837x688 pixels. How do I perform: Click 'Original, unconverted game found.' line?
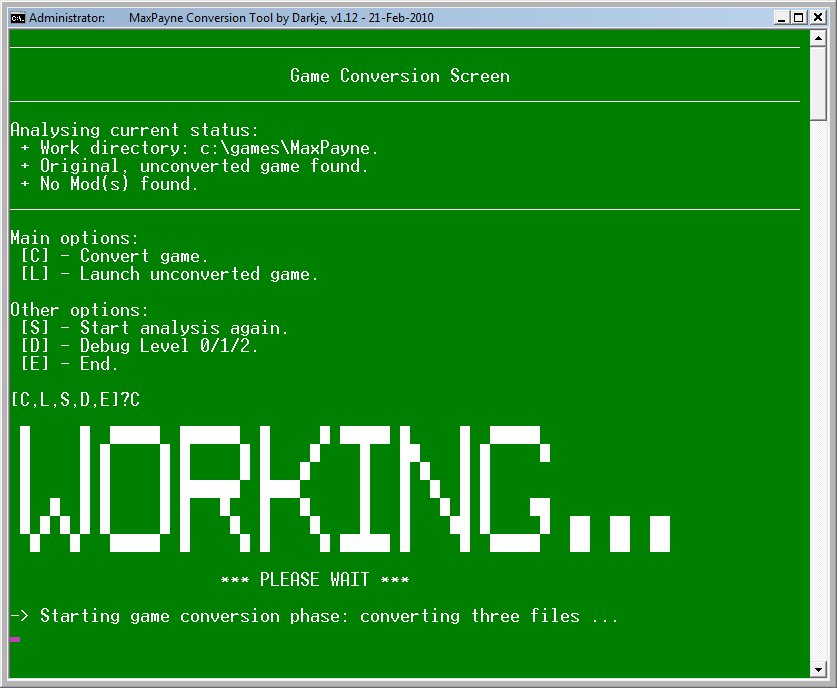[194, 166]
